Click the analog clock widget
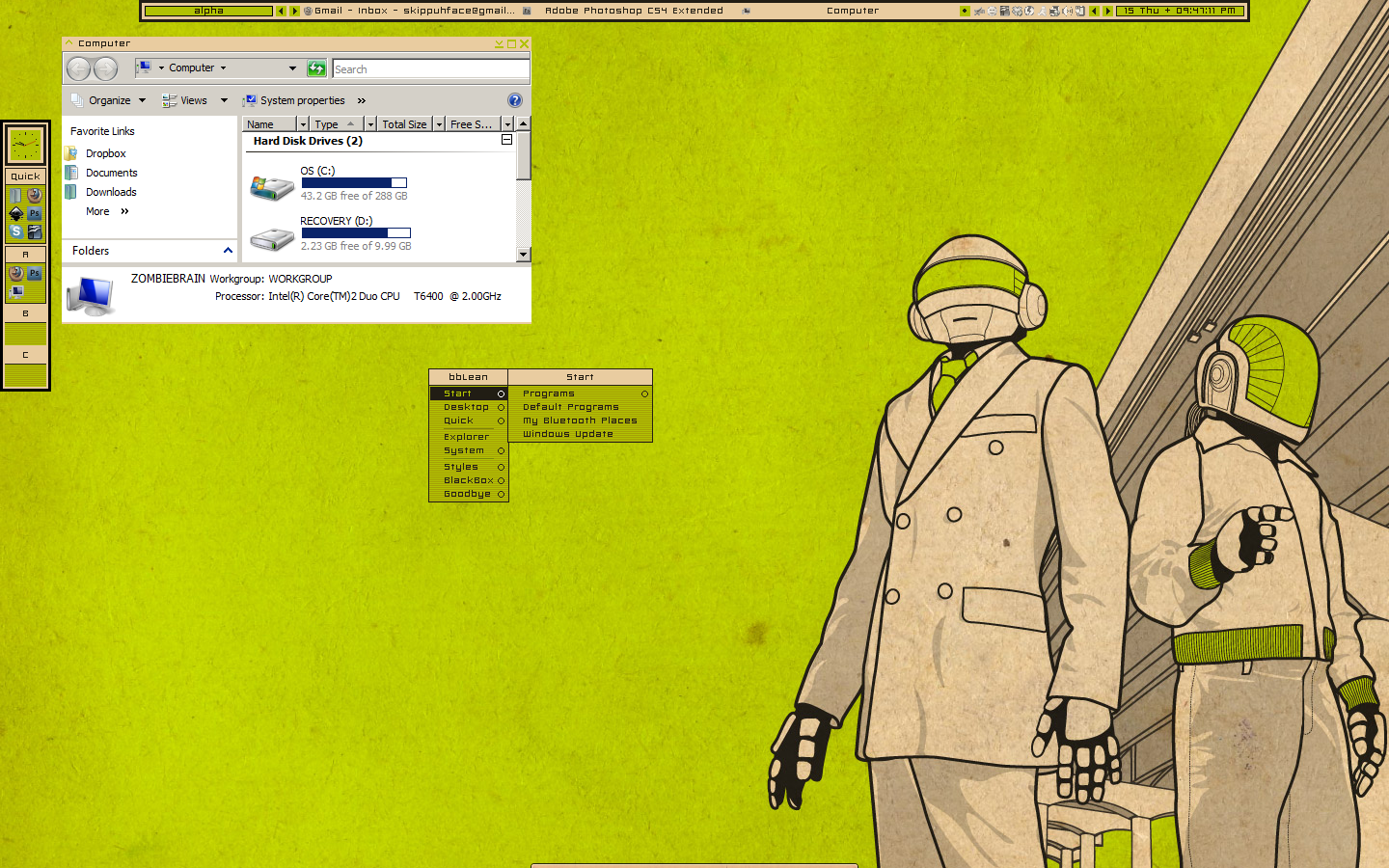This screenshot has width=1389, height=868. coord(25,145)
